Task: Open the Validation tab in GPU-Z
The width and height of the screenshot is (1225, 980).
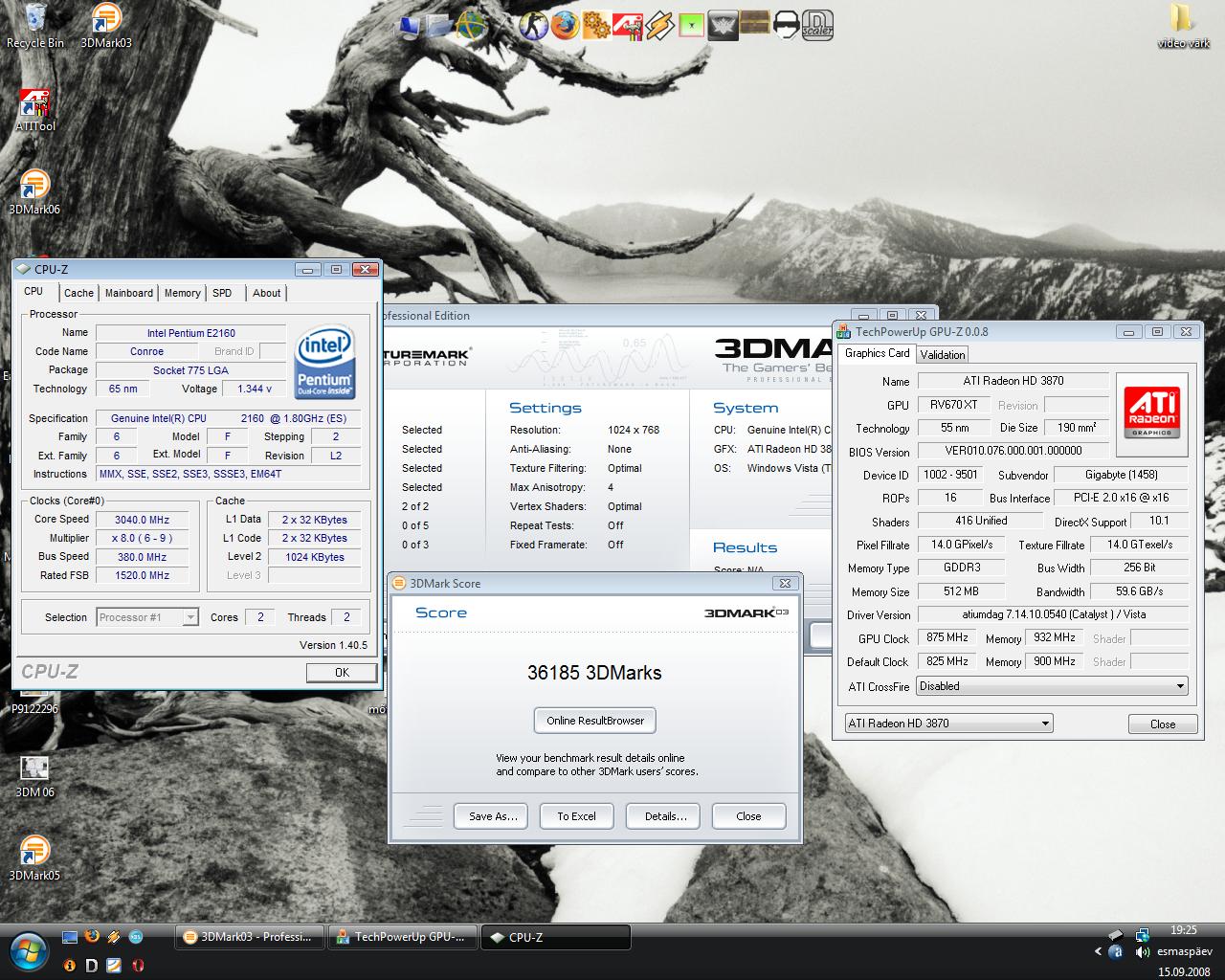Action: (x=943, y=354)
